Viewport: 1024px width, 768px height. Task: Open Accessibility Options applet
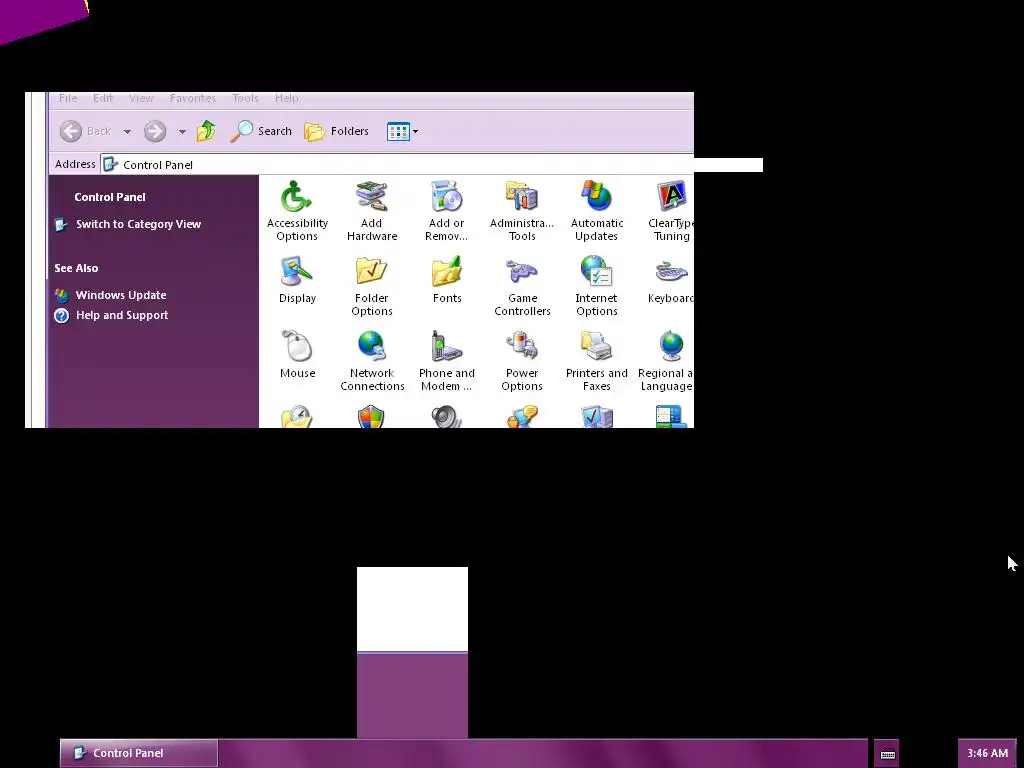pyautogui.click(x=296, y=210)
